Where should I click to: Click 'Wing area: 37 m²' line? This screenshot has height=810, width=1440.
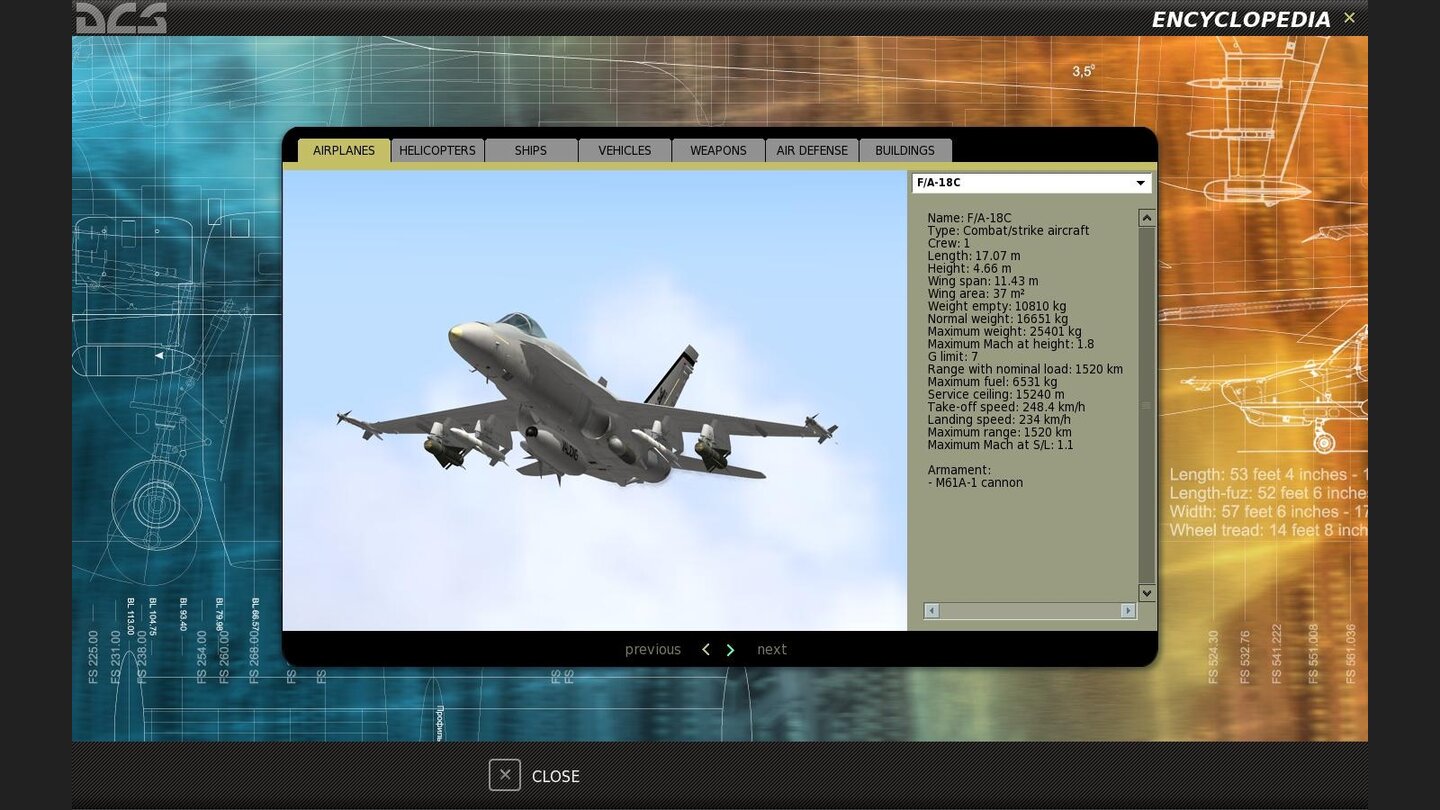pos(976,294)
